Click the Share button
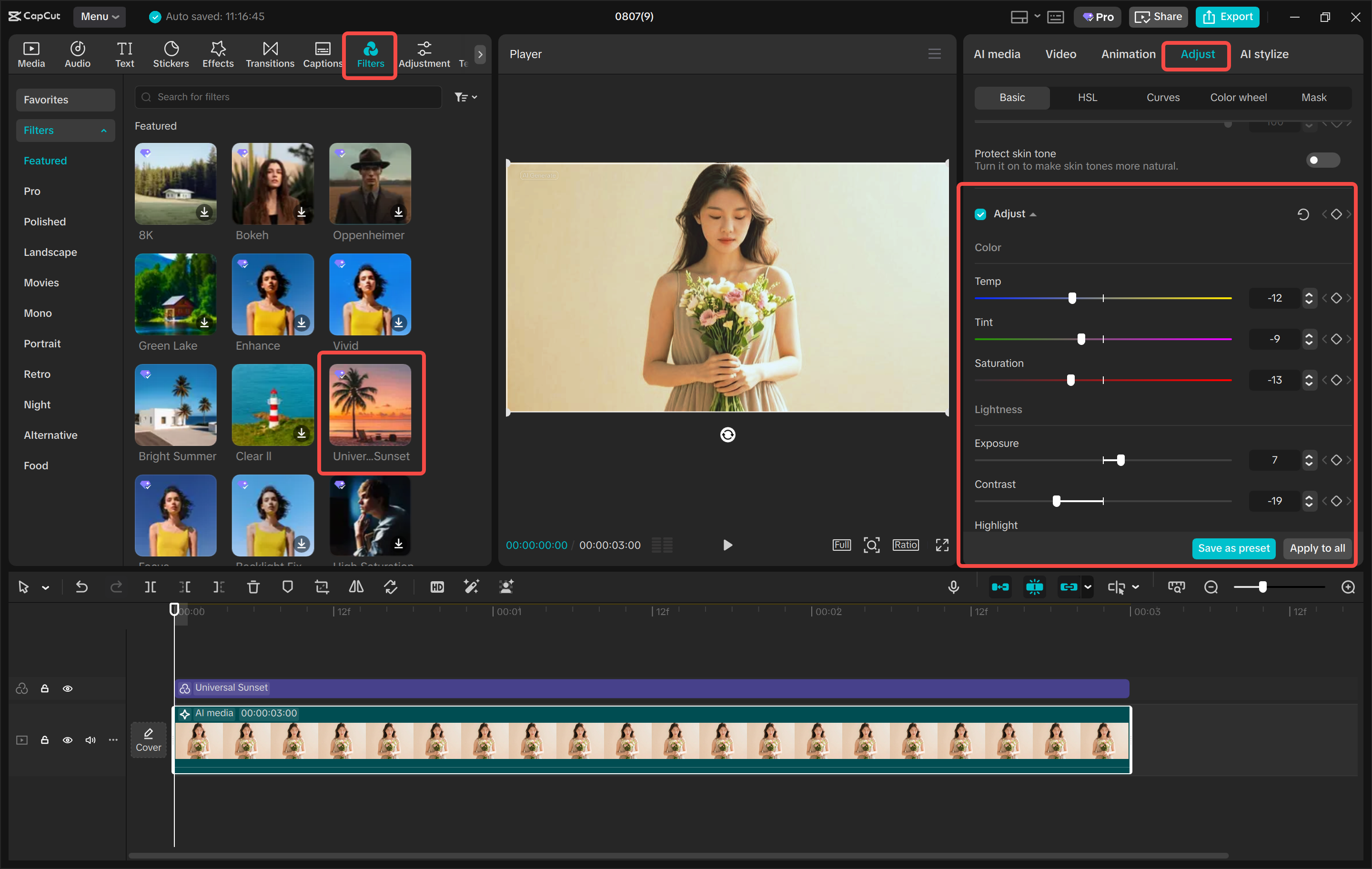Image resolution: width=1372 pixels, height=869 pixels. coord(1158,17)
